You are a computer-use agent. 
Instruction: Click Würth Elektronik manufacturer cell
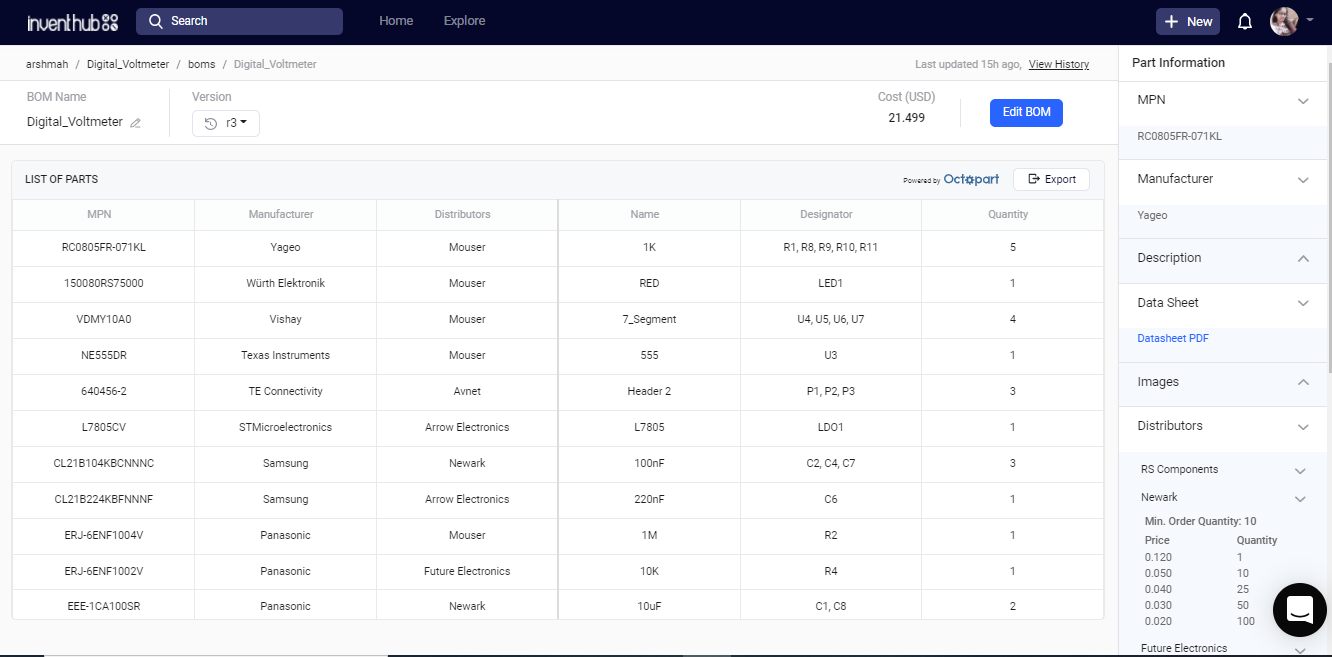pyautogui.click(x=285, y=283)
